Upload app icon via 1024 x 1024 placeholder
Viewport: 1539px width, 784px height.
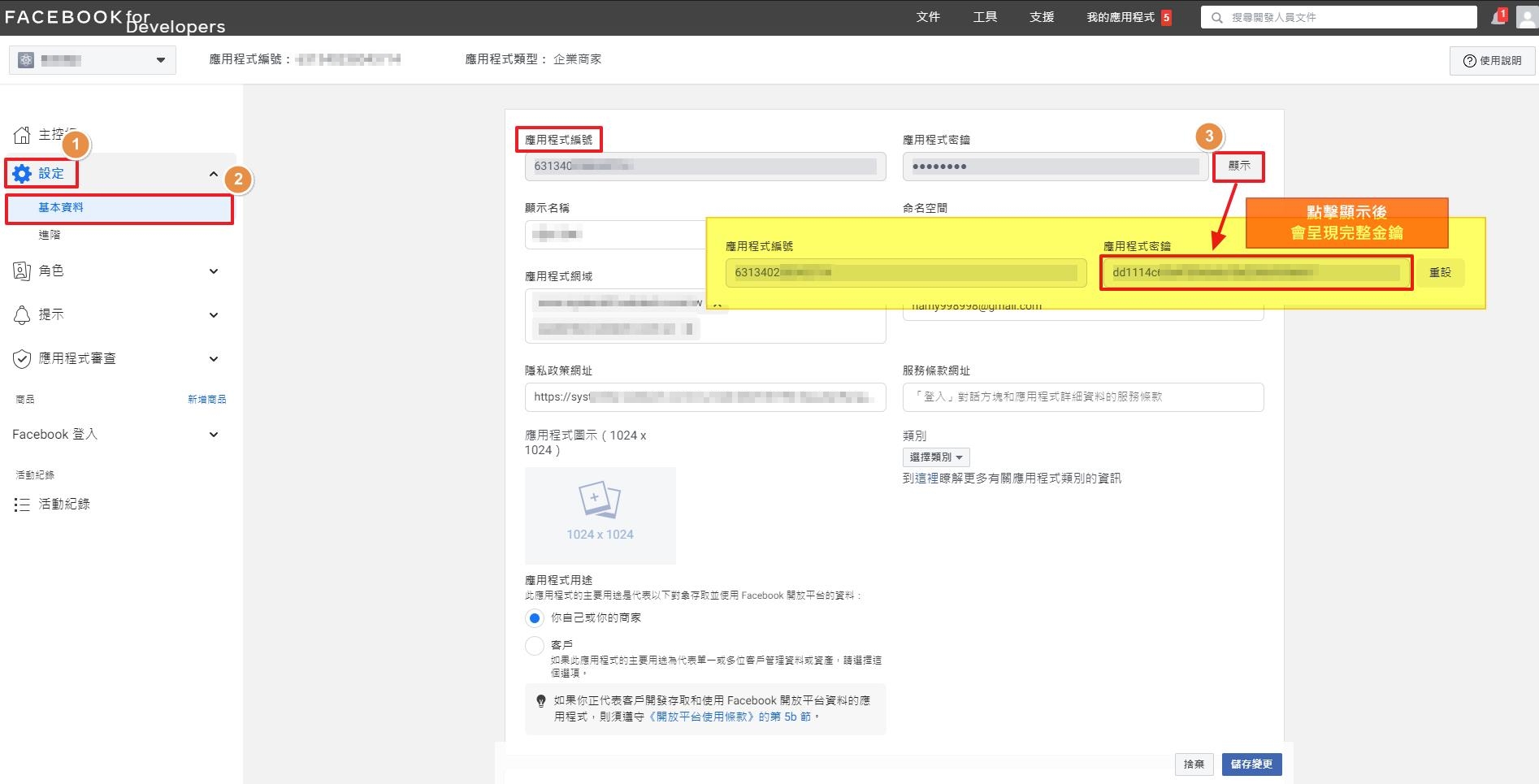(600, 515)
